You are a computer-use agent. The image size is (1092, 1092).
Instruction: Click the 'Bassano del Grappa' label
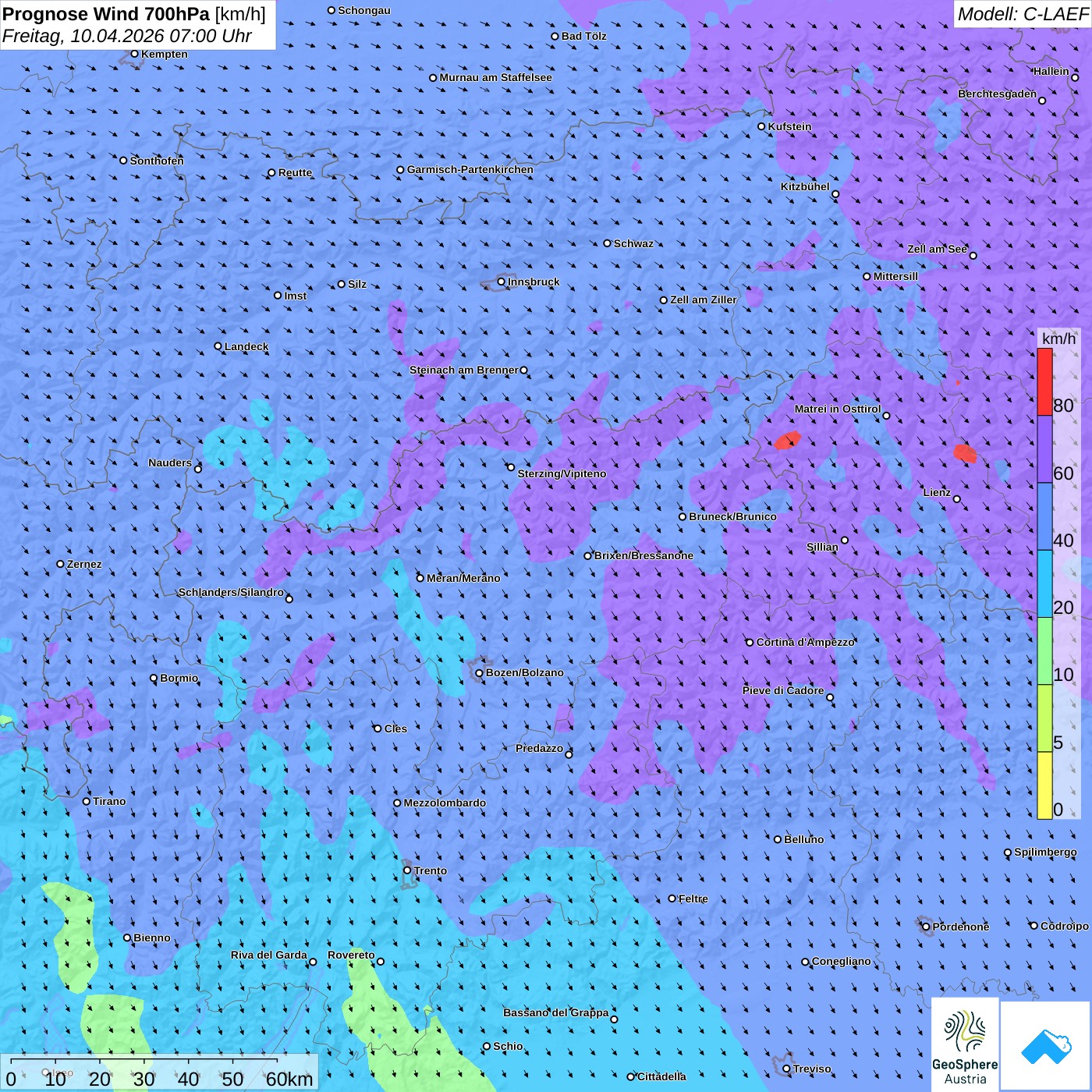556,1012
